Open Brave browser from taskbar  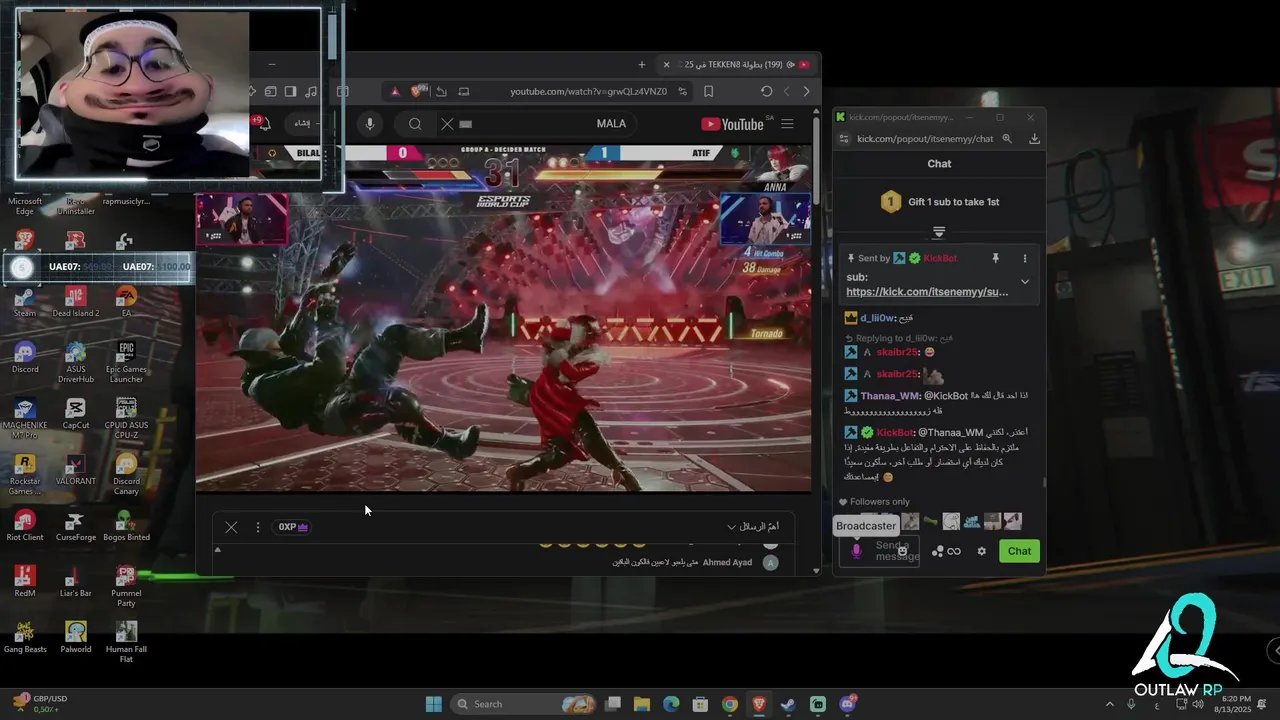tap(759, 704)
